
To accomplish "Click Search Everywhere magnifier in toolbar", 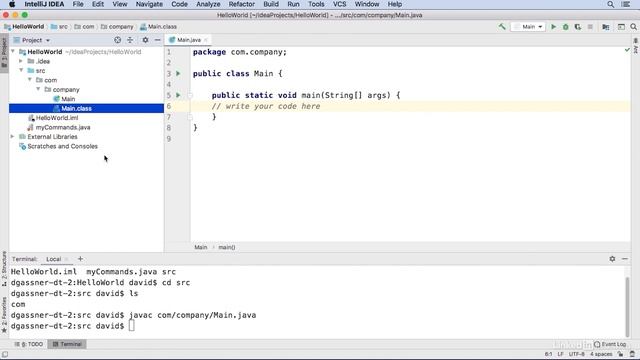I will (x=633, y=27).
